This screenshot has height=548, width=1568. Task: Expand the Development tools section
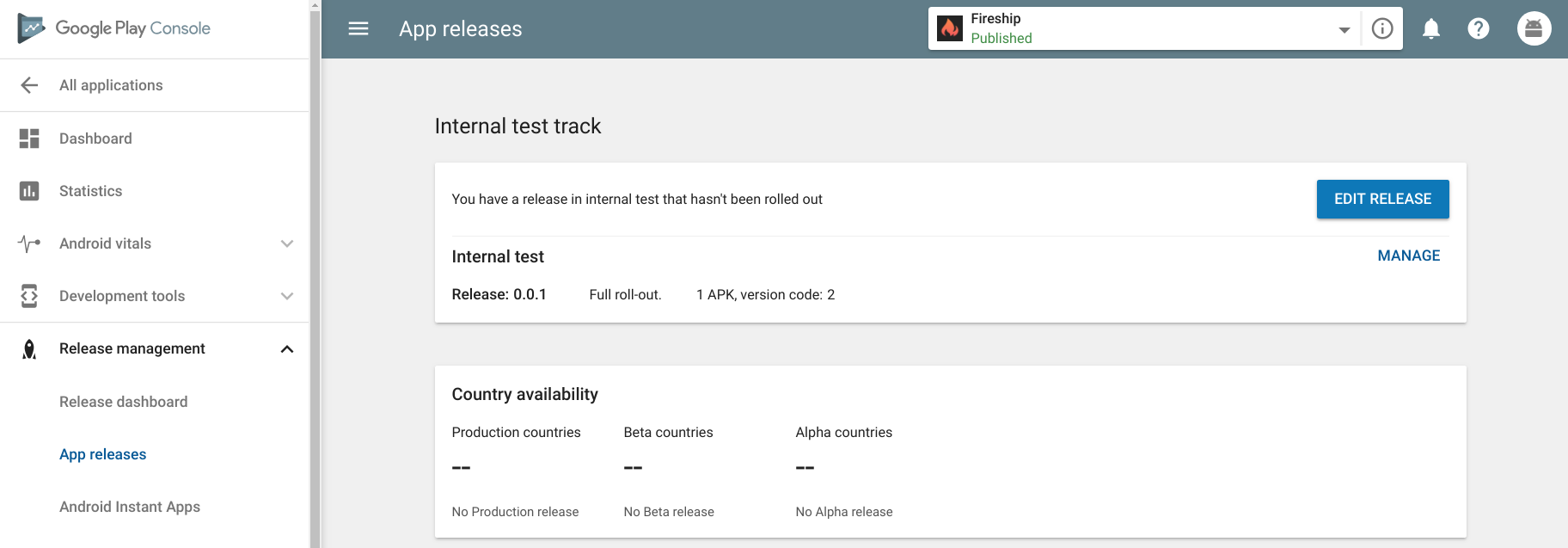[287, 296]
